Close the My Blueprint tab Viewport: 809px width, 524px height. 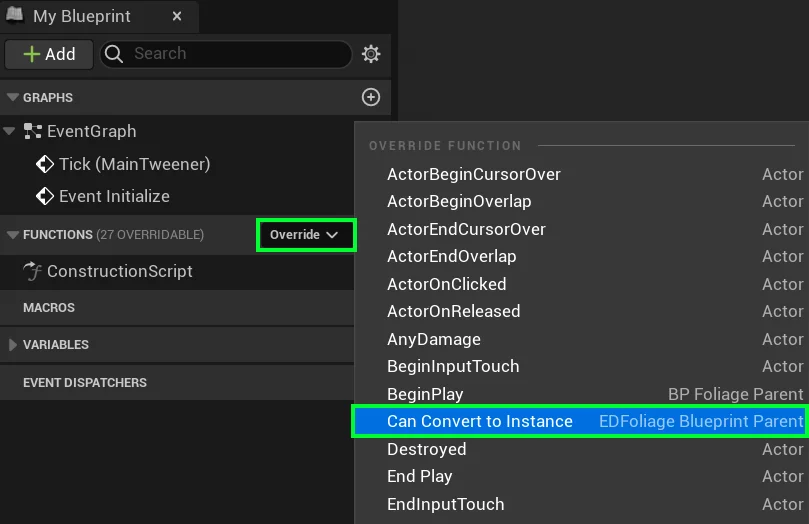(177, 17)
